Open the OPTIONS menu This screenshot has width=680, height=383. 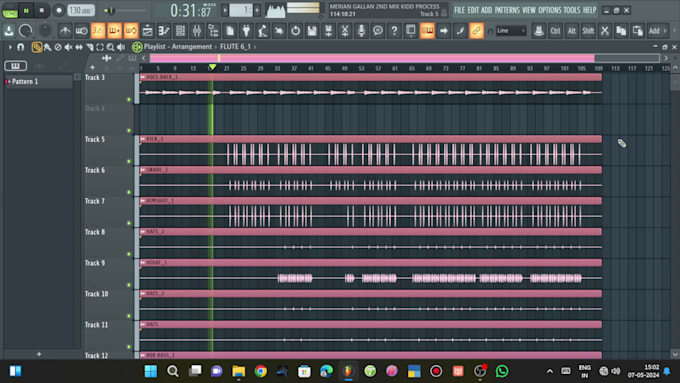coord(549,10)
